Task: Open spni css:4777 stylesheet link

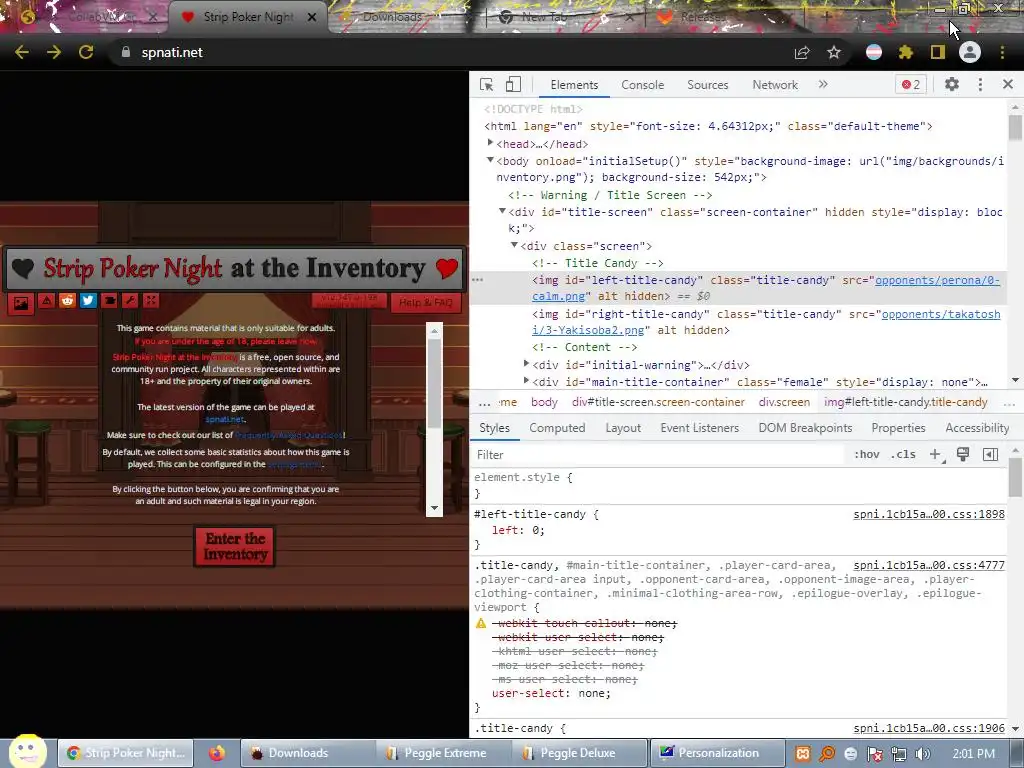Action: point(929,566)
